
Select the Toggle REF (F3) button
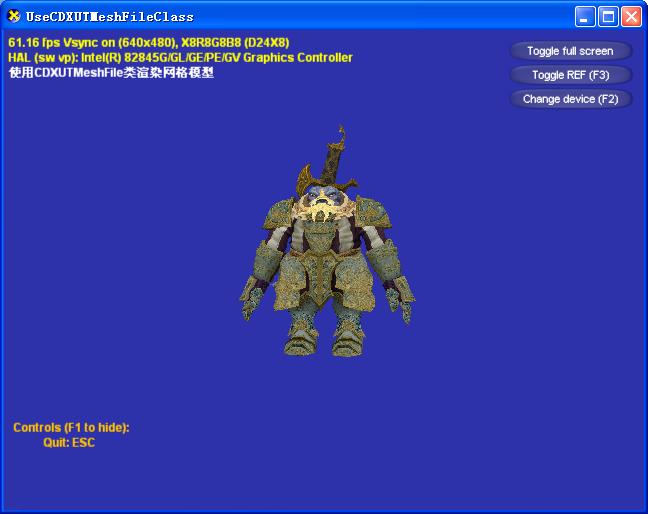tap(571, 75)
